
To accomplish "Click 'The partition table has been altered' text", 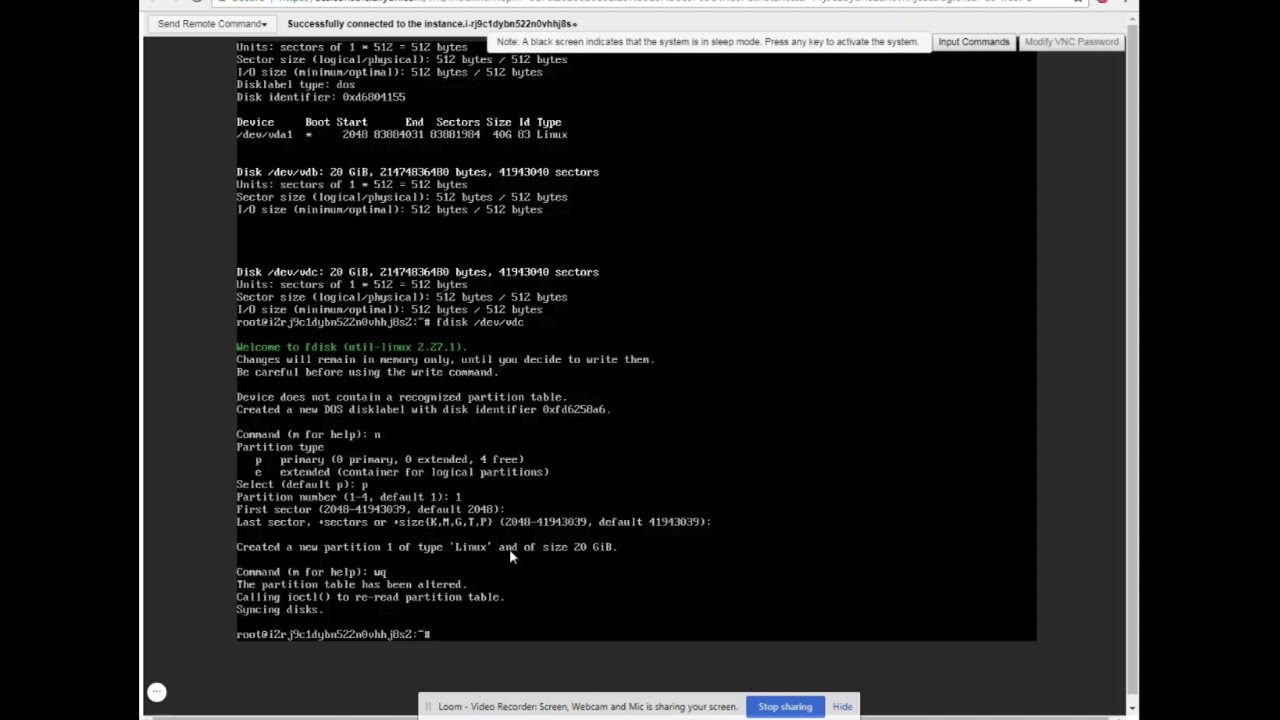I will tap(351, 584).
